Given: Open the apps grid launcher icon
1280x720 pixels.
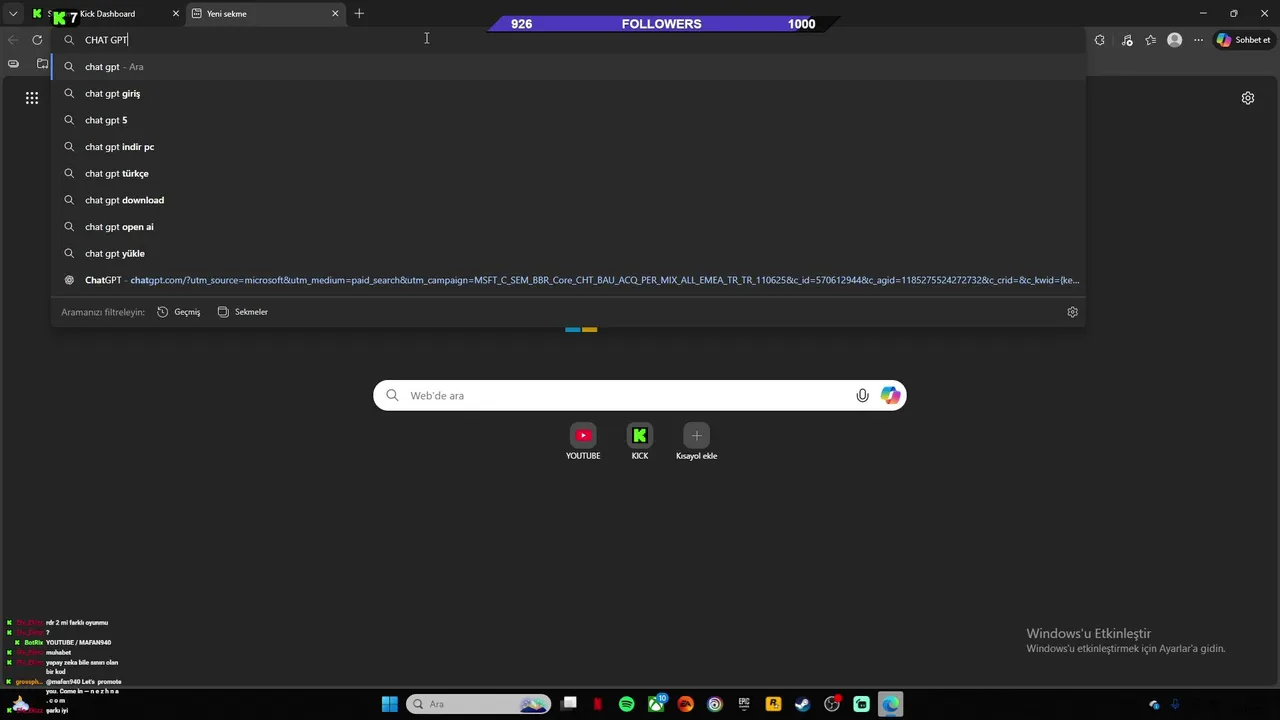Looking at the screenshot, I should click(32, 98).
